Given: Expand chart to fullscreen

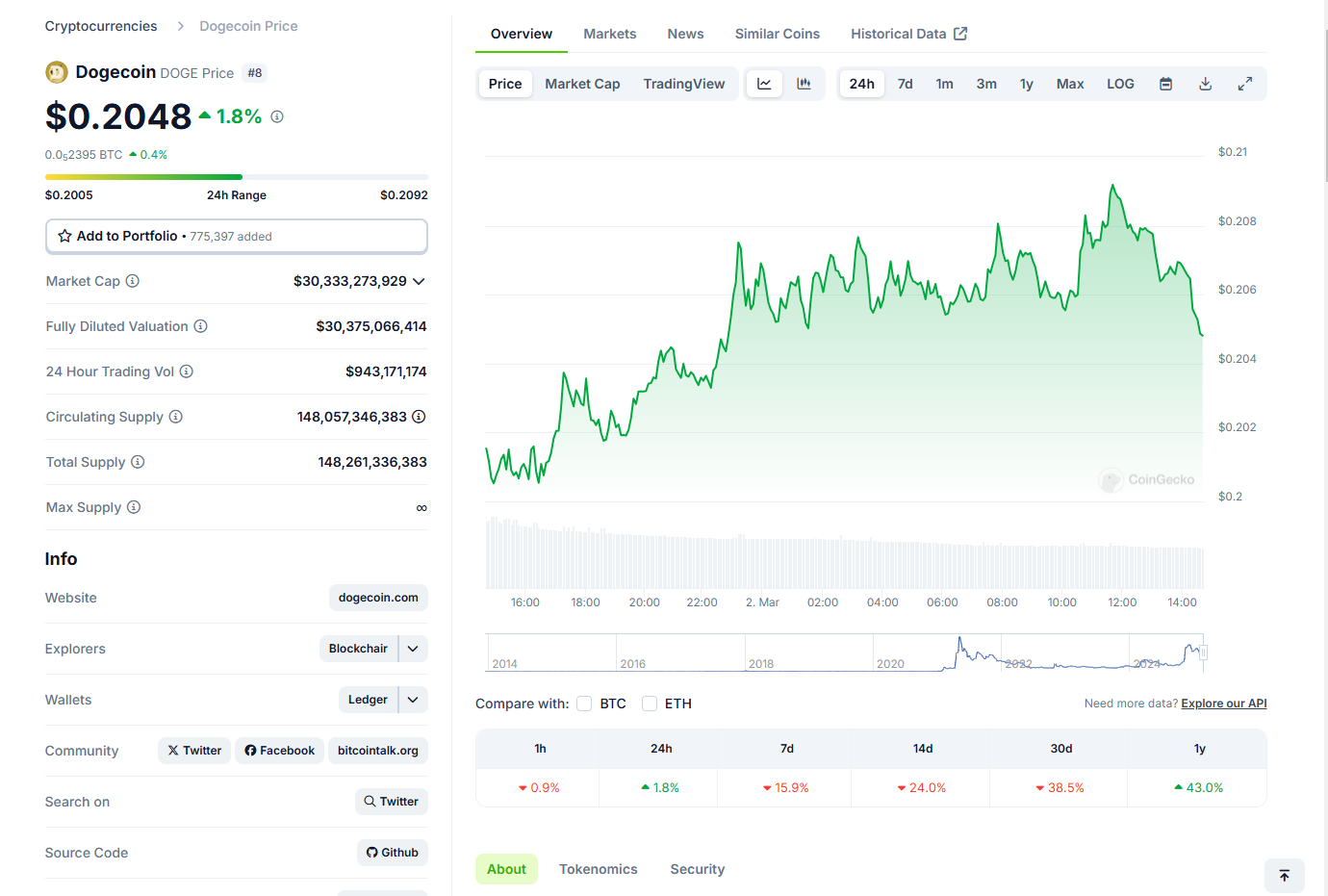Looking at the screenshot, I should coord(1244,84).
